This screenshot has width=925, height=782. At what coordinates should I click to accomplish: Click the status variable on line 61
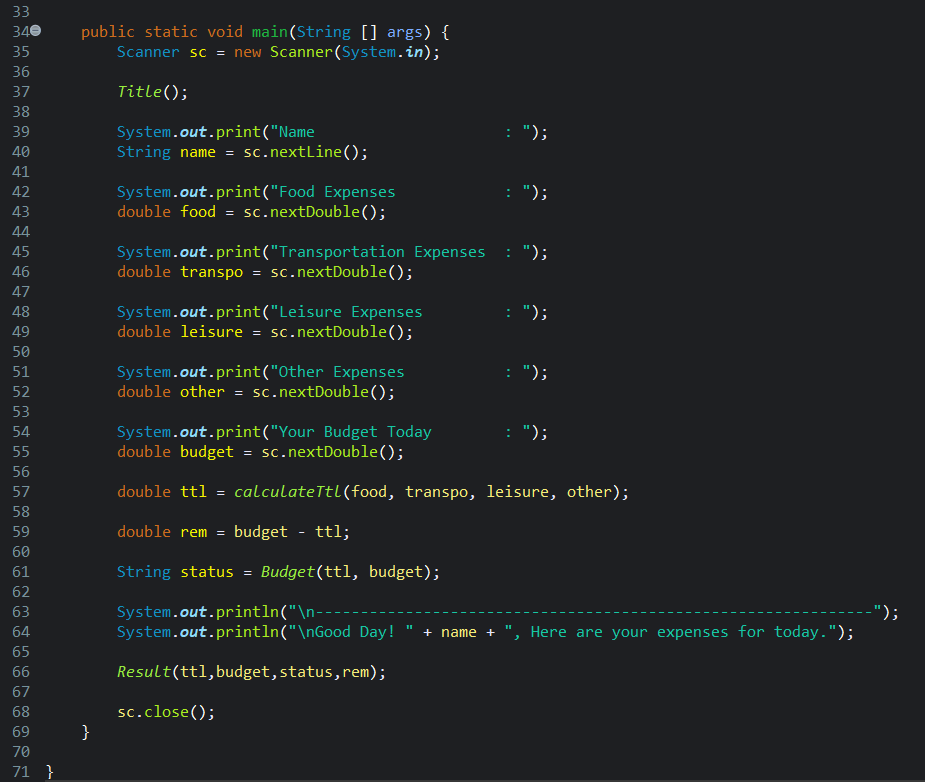click(x=206, y=571)
